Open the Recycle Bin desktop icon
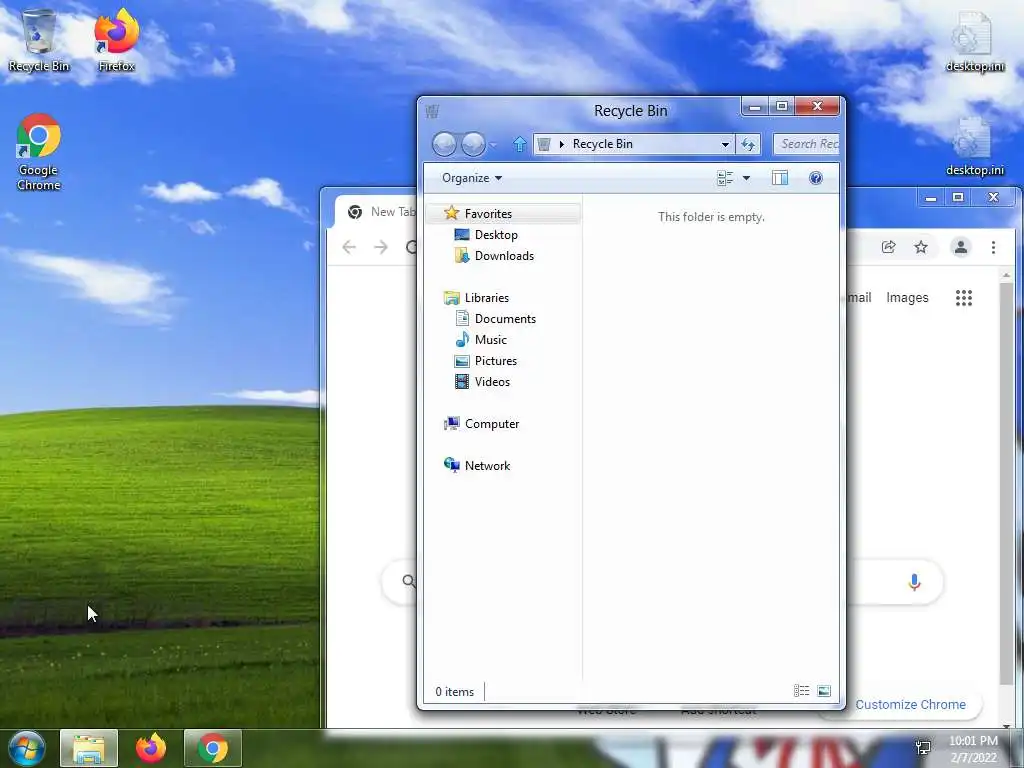The image size is (1024, 768). (39, 40)
